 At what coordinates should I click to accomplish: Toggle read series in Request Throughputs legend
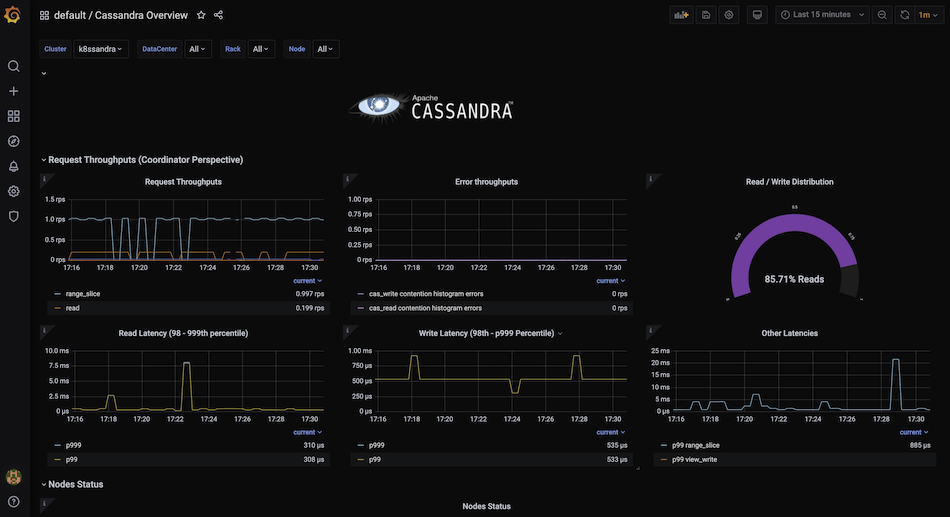pos(73,309)
